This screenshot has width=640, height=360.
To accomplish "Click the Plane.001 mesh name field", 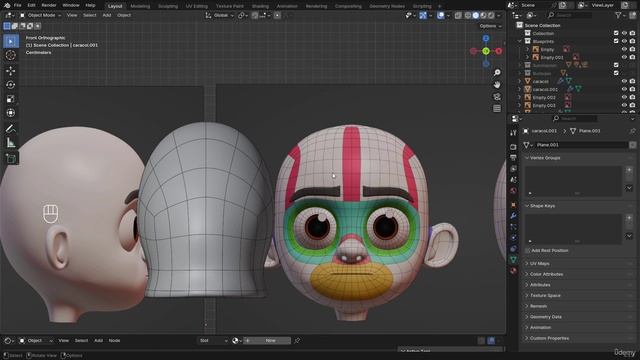I will tap(581, 145).
